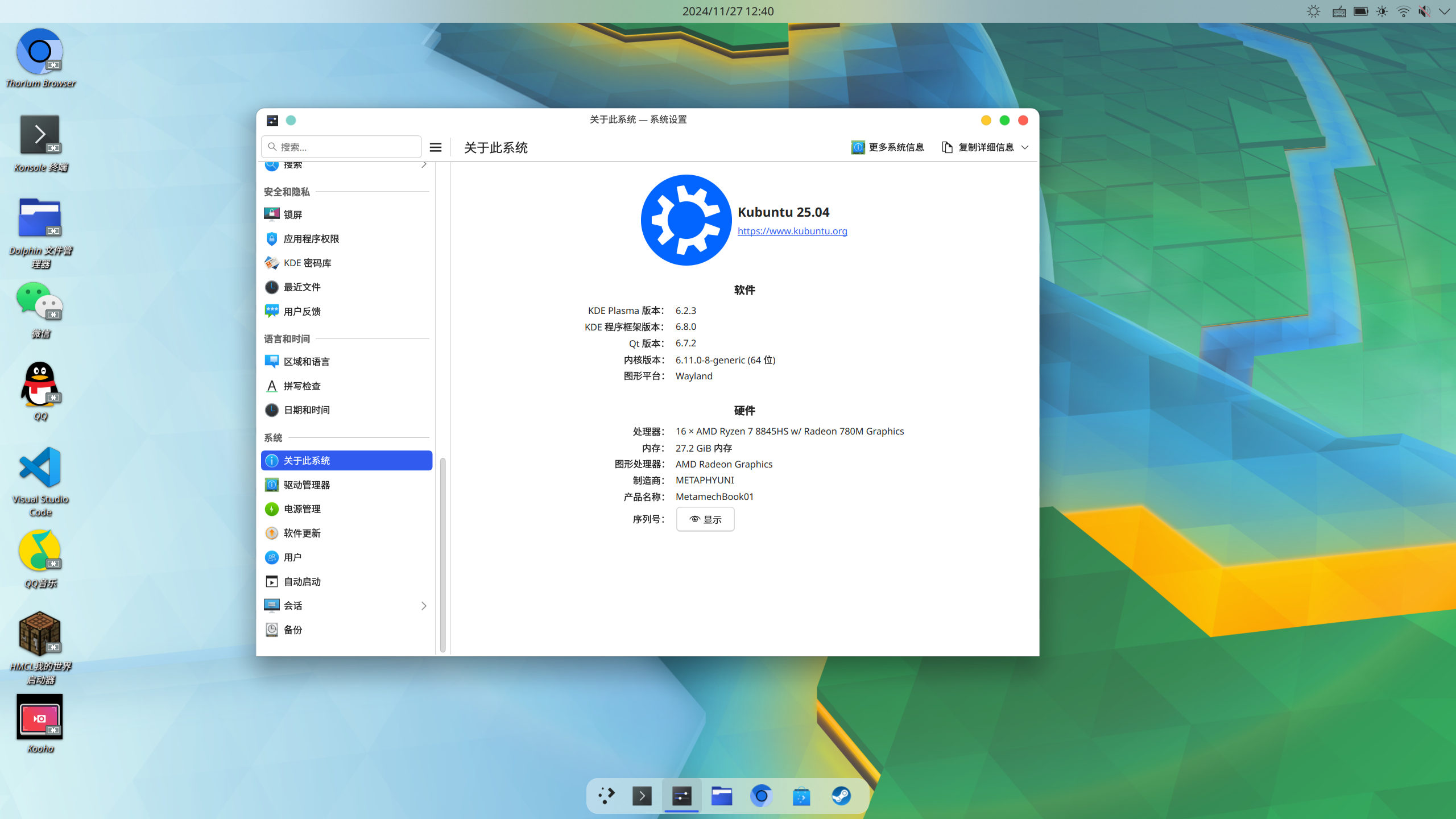Click the sidebar vertical scrollbar

coord(443,555)
